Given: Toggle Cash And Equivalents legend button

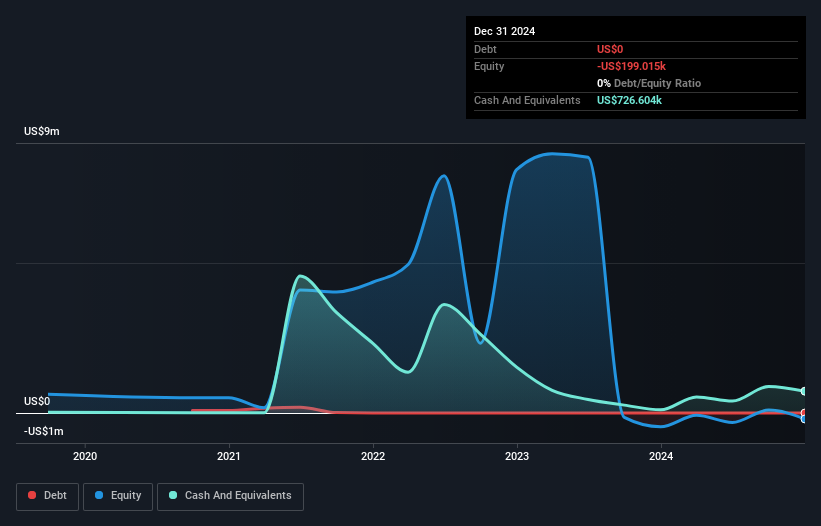Looking at the screenshot, I should pyautogui.click(x=230, y=496).
